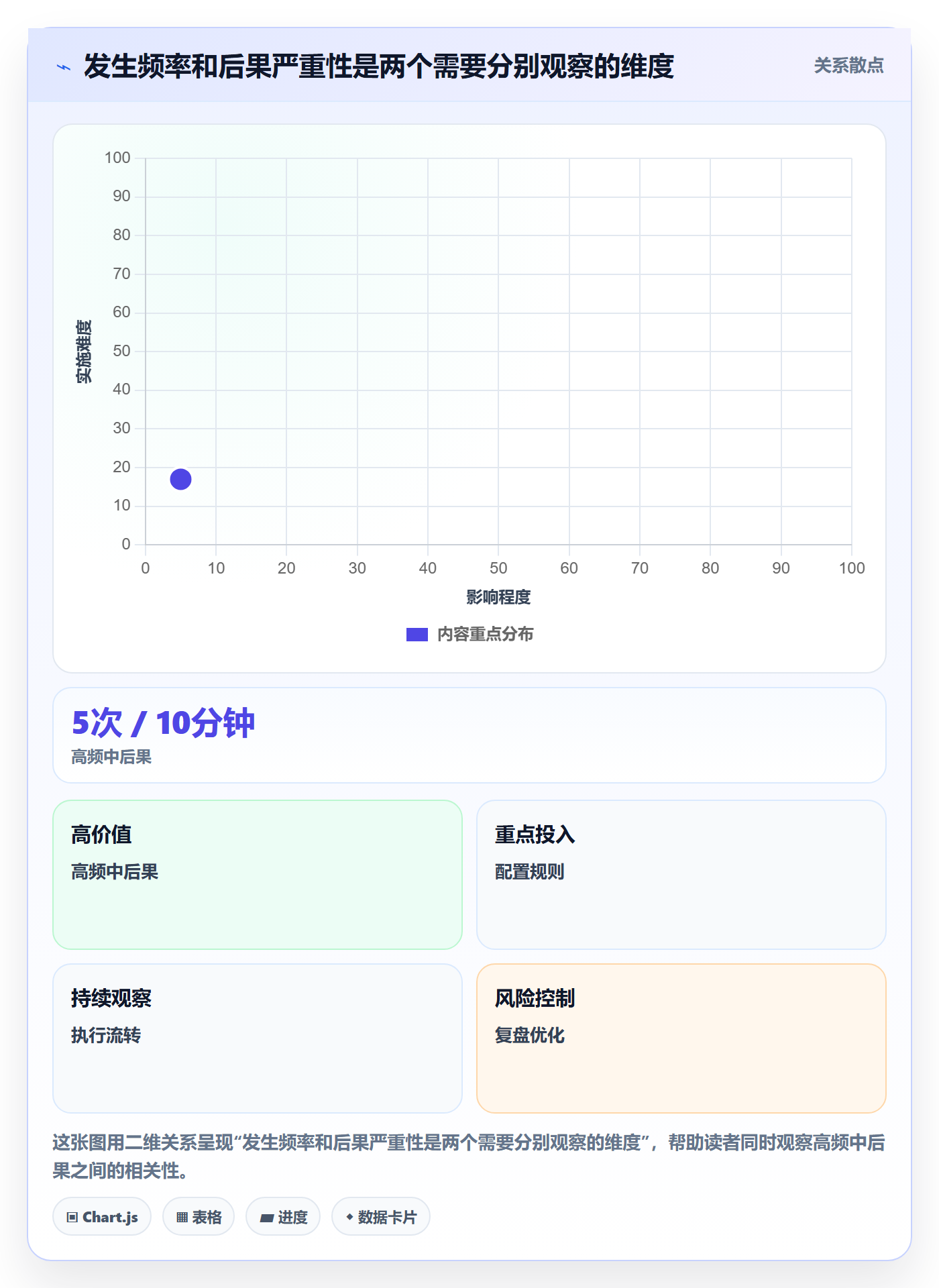Click the 持续观察 card heading
The height and width of the screenshot is (1288, 939).
[x=111, y=998]
